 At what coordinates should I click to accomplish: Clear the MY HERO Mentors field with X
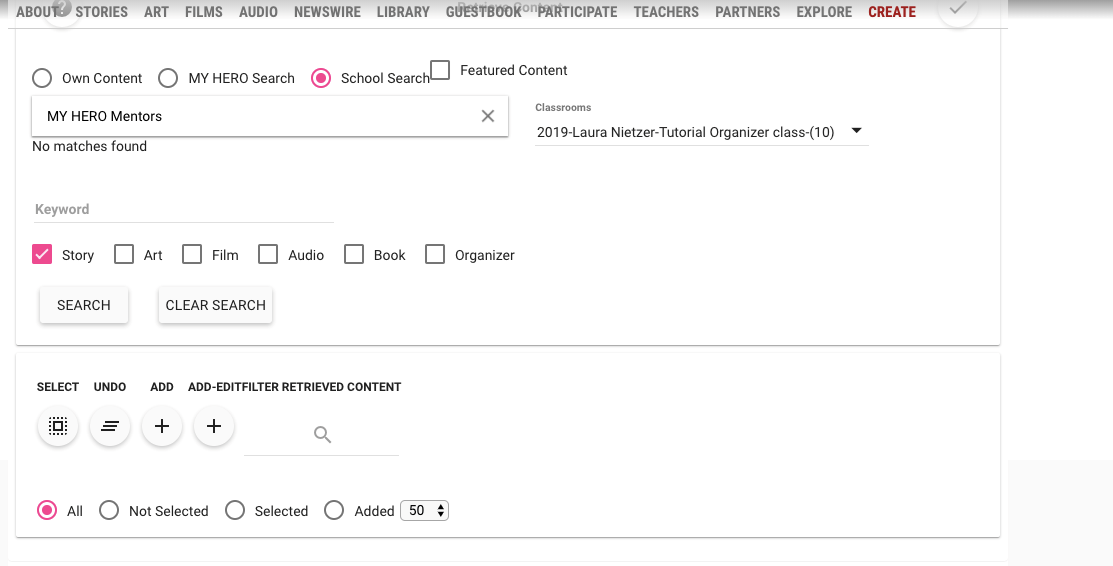click(488, 116)
